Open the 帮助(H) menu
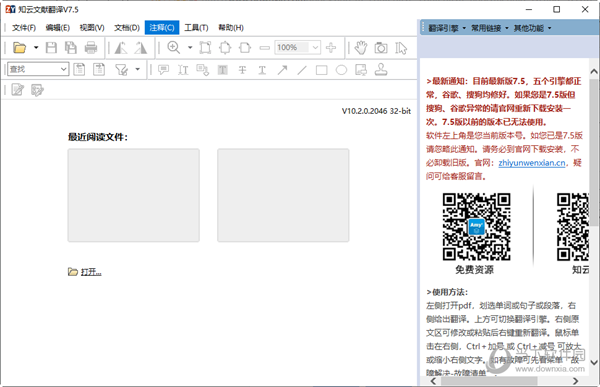 tap(231, 28)
